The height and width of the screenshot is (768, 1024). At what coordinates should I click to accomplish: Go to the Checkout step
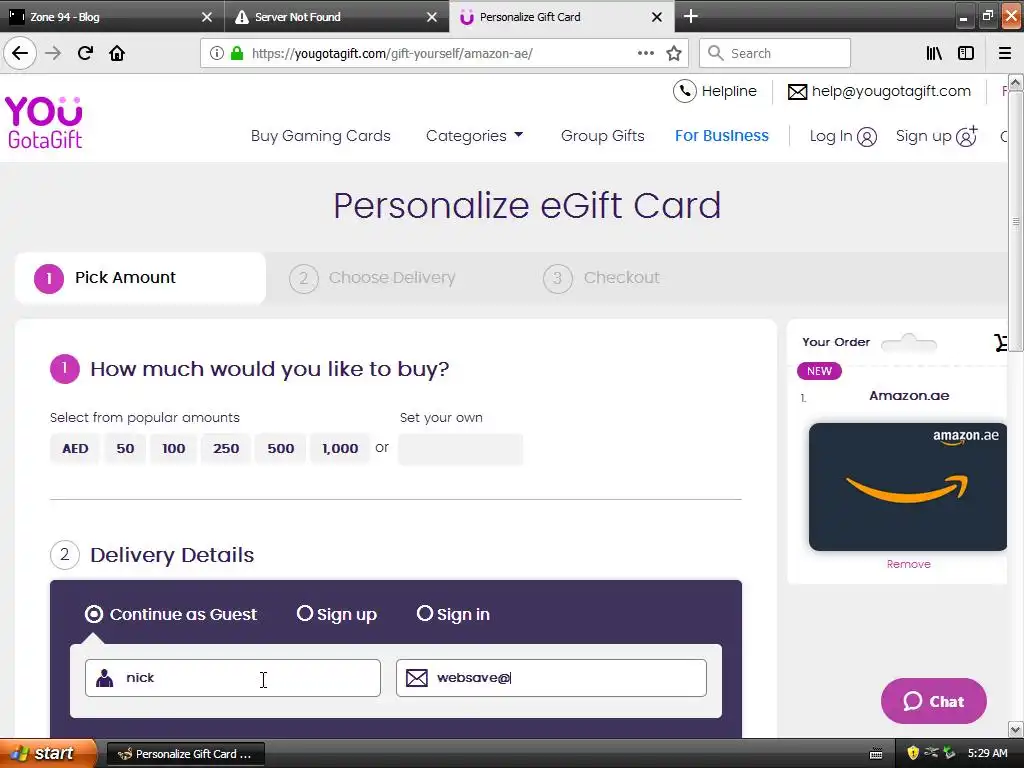click(x=601, y=278)
